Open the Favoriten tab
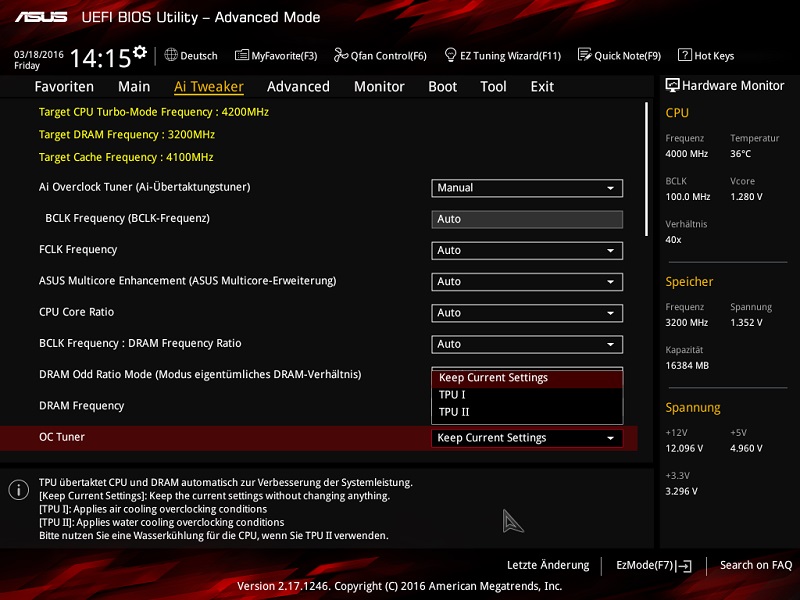The width and height of the screenshot is (800, 600). click(64, 87)
